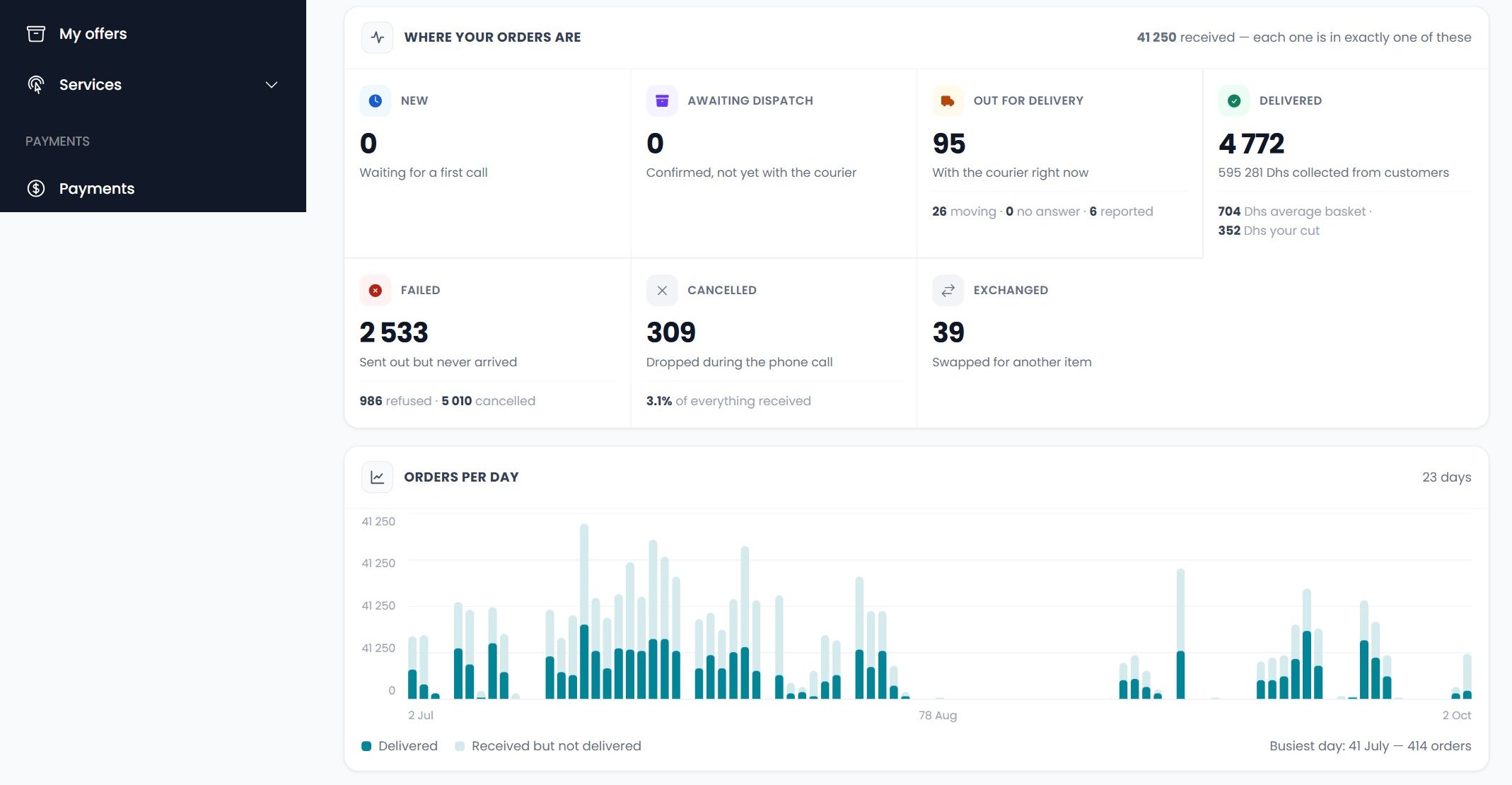Image resolution: width=1512 pixels, height=785 pixels.
Task: Click the grey X Cancelled icon
Action: click(x=662, y=291)
